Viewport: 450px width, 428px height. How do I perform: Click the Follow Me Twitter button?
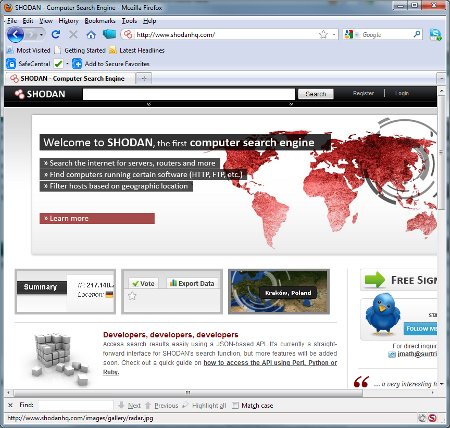point(421,329)
